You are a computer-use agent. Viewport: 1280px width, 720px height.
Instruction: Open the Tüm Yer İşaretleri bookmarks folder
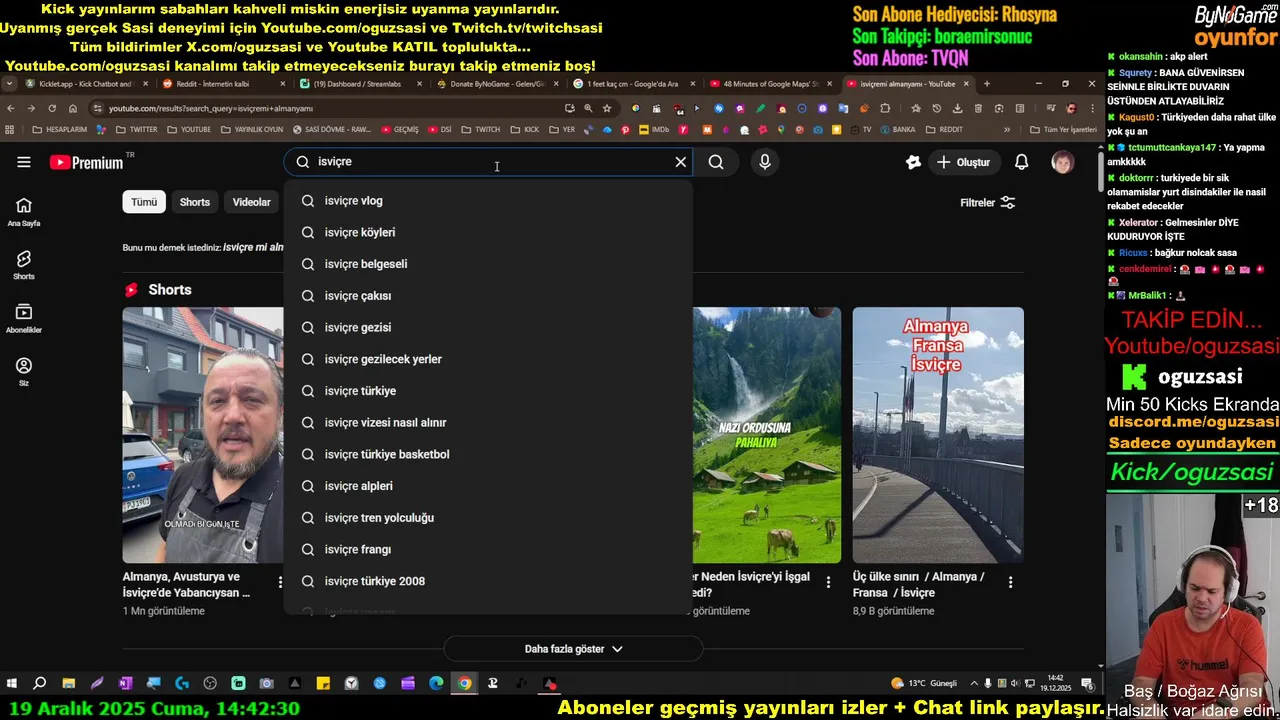pyautogui.click(x=1063, y=129)
